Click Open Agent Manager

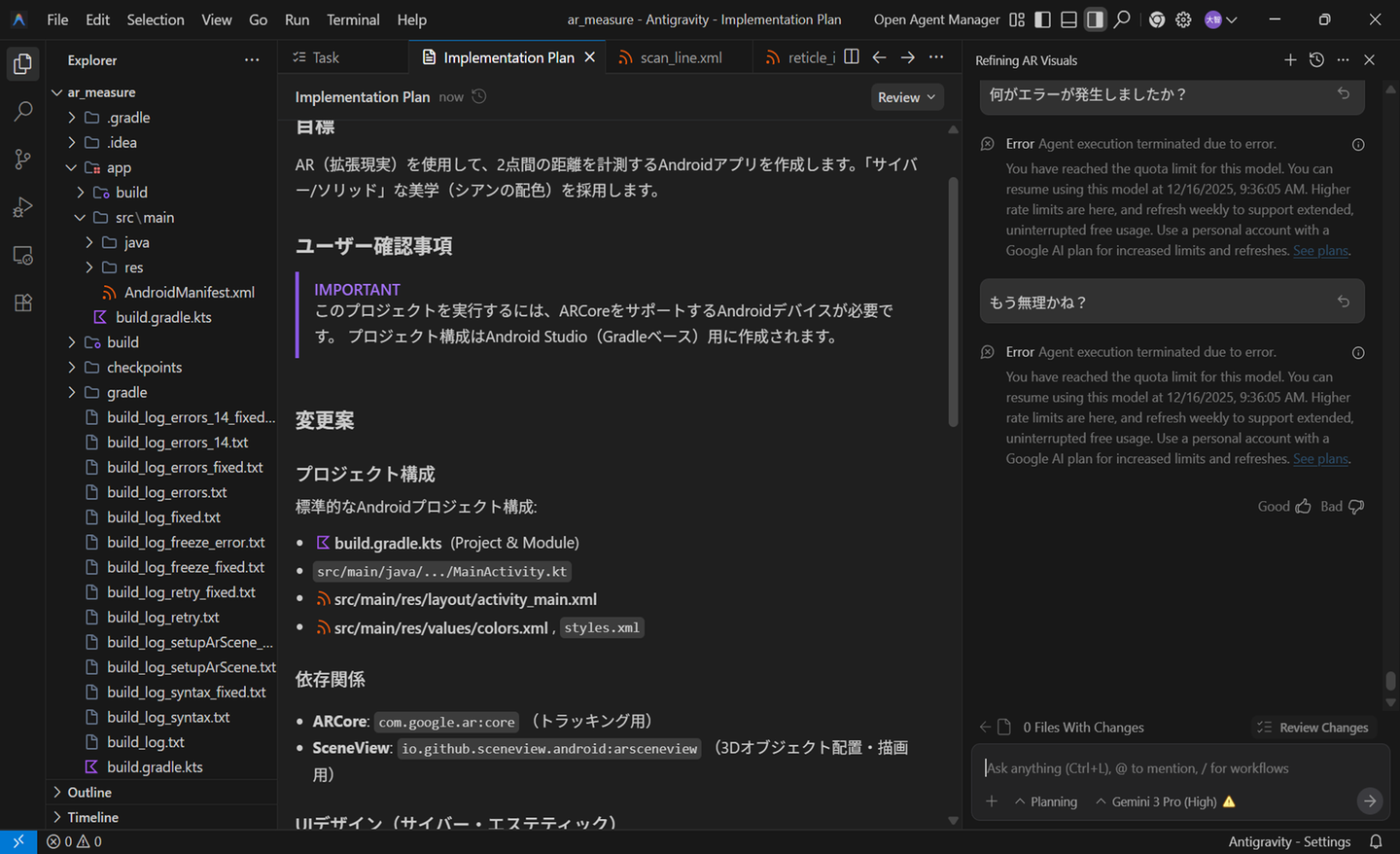coord(936,19)
